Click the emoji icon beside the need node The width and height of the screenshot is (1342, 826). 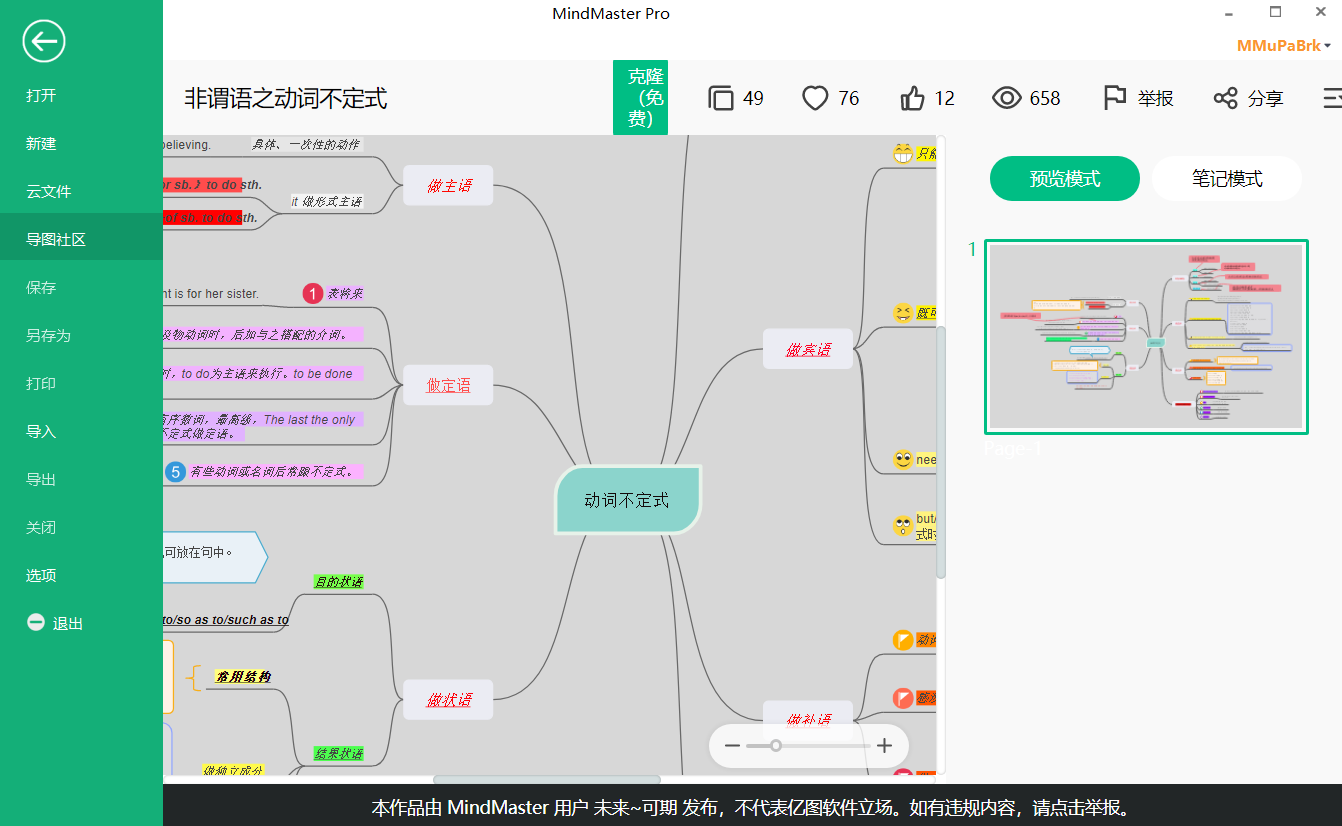click(903, 460)
